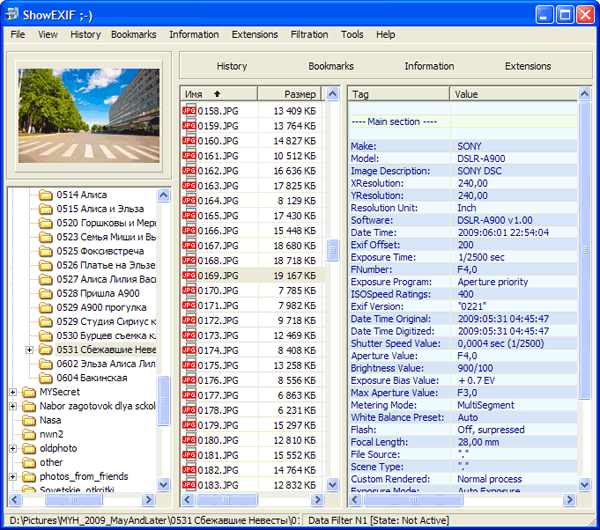
Task: Click the JPG icon for 0175.JPG
Action: 189,365
